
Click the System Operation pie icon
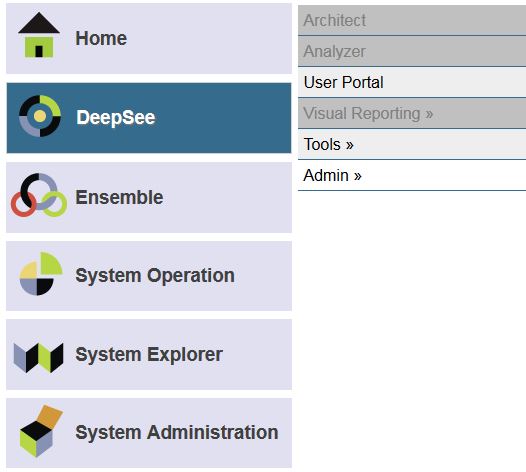point(41,273)
